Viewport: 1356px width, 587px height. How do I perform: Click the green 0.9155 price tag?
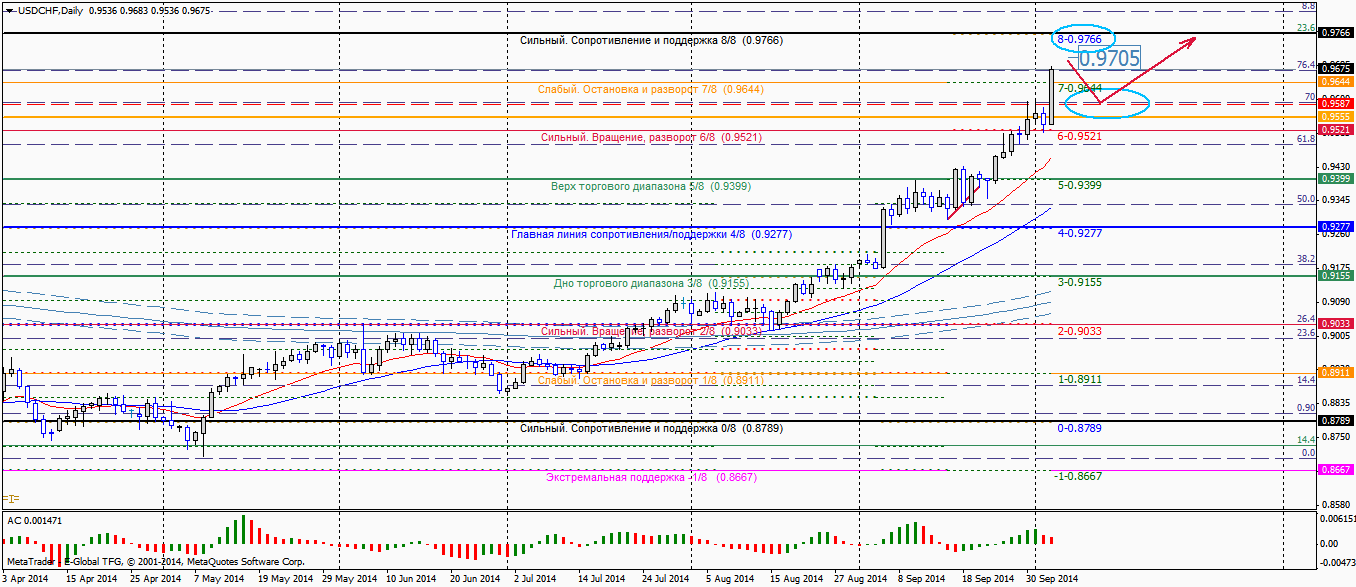[x=1336, y=275]
